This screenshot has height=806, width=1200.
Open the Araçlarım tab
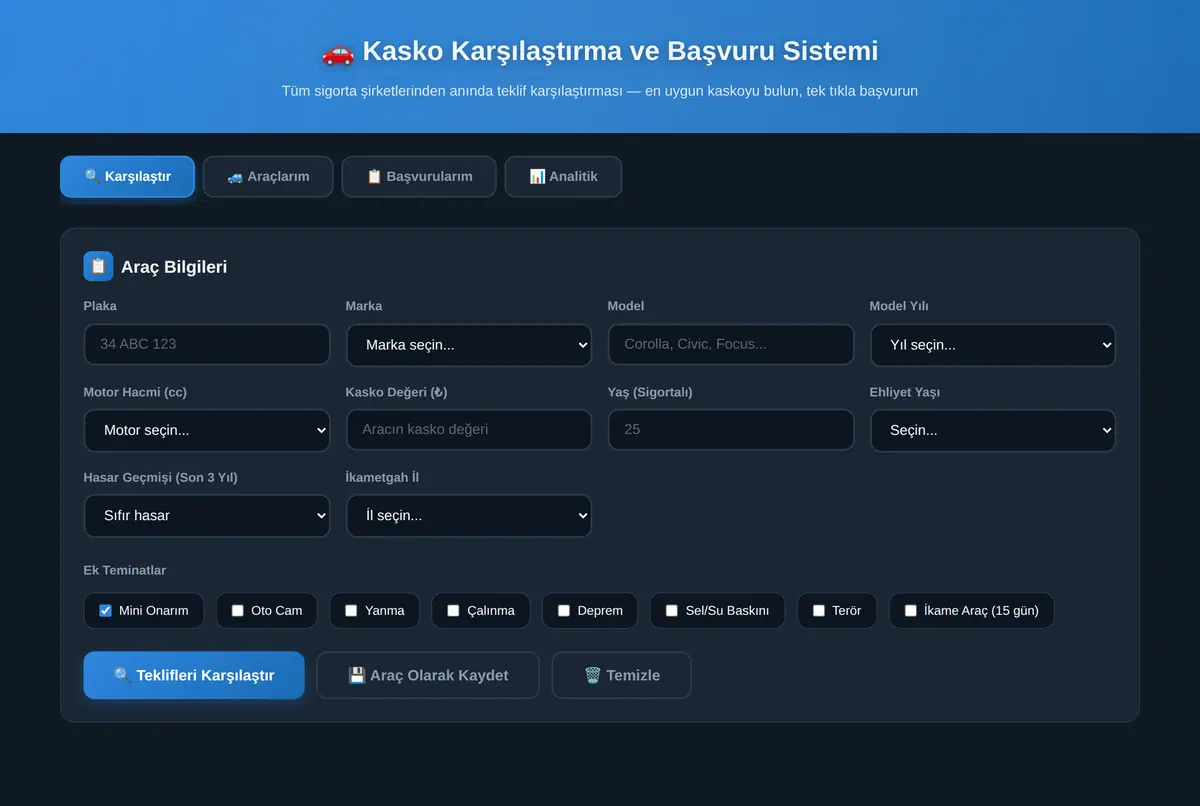(x=268, y=176)
